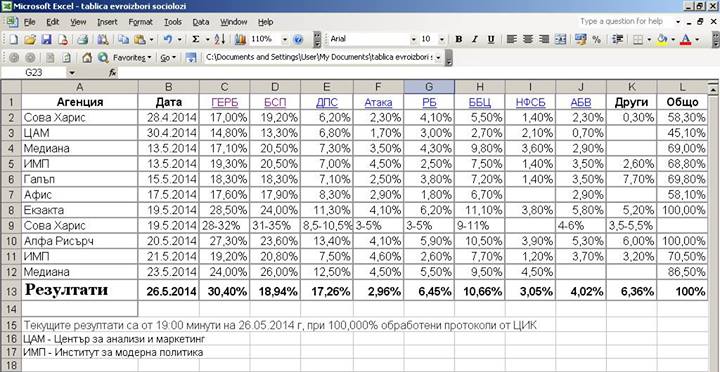The width and height of the screenshot is (720, 372).
Task: Open the Favorites dropdown
Action: [132, 57]
